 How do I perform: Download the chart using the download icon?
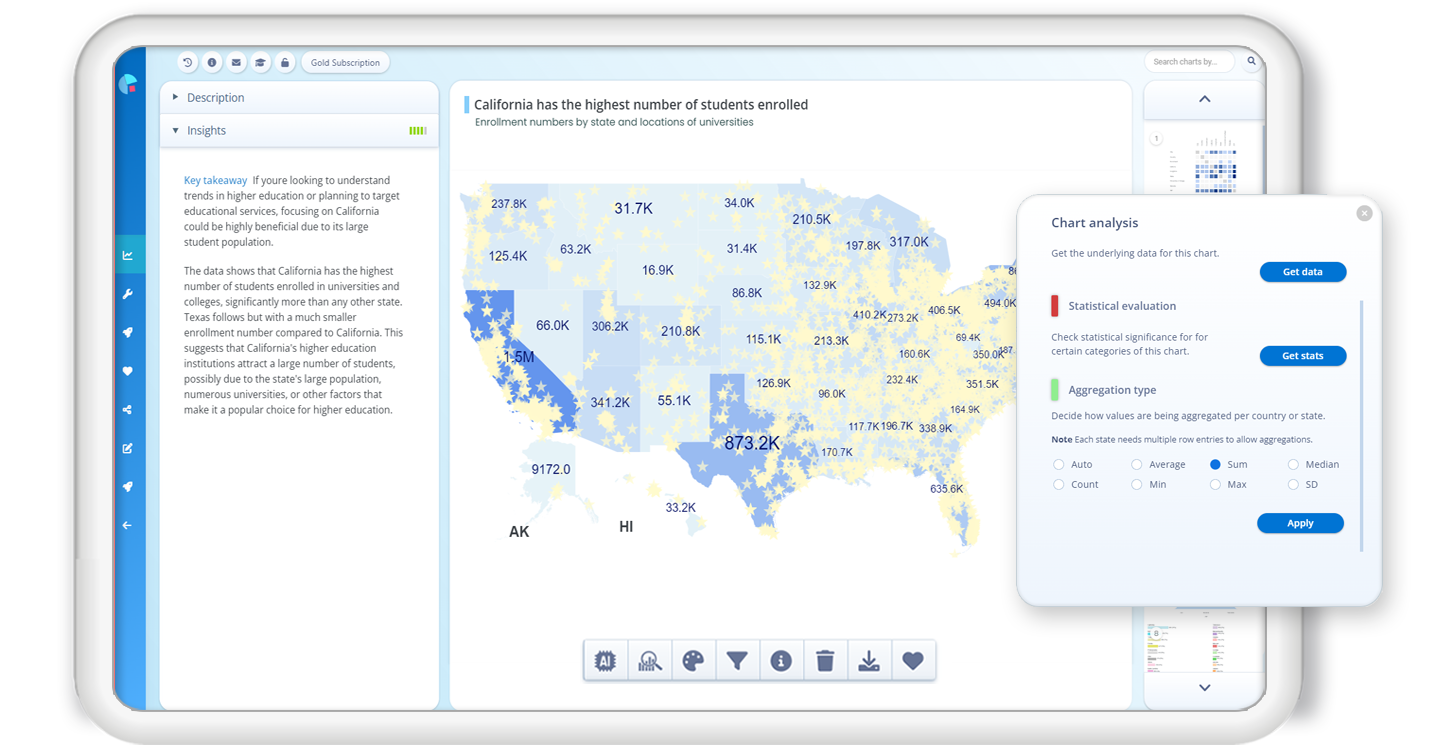(869, 660)
